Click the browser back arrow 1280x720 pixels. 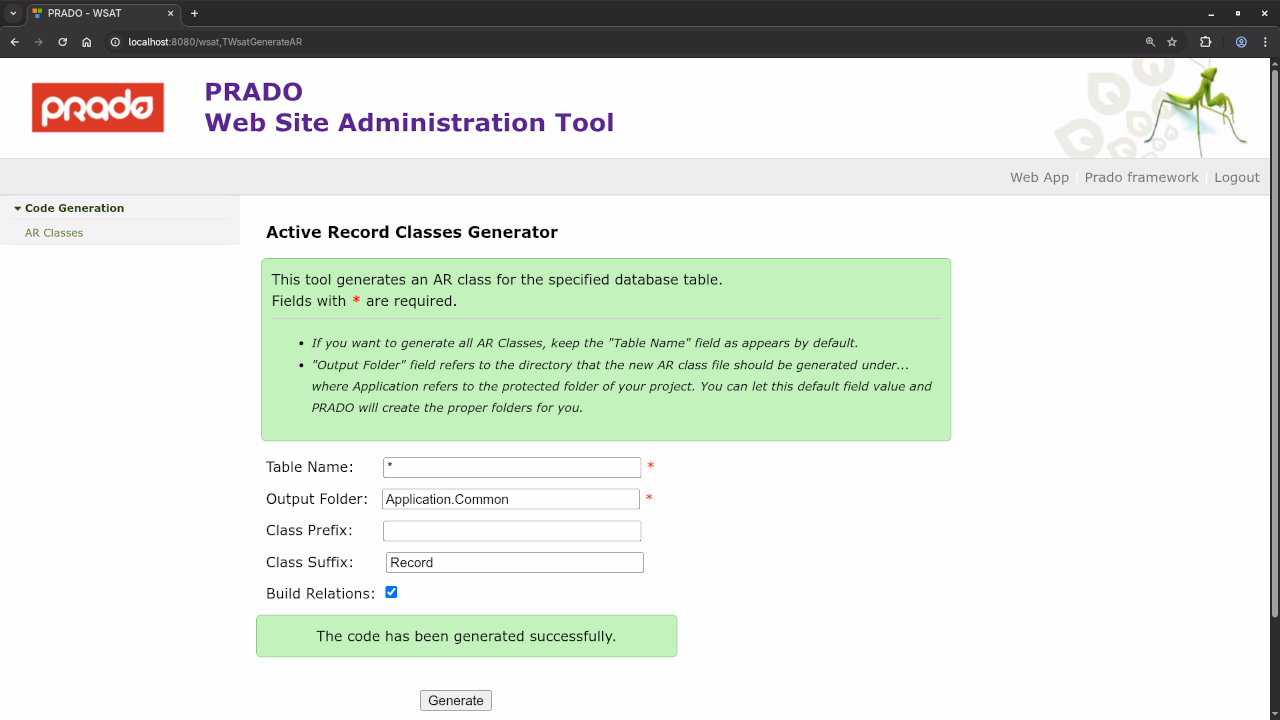point(14,42)
